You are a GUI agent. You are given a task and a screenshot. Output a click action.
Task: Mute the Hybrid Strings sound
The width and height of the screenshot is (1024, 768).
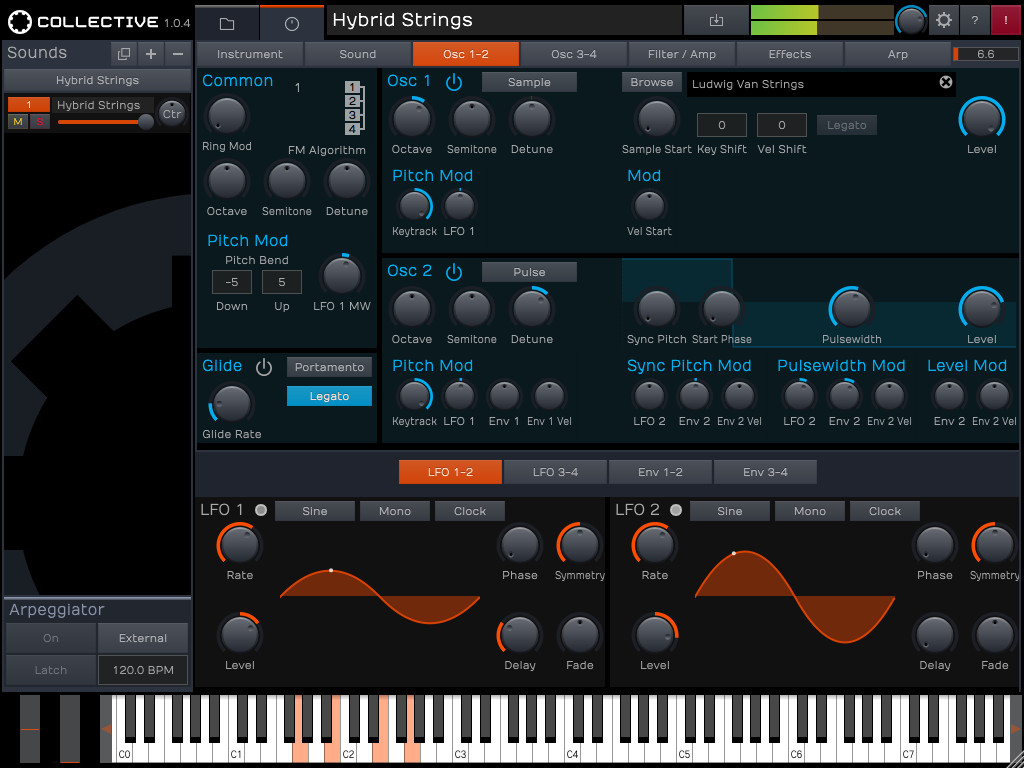(18, 121)
